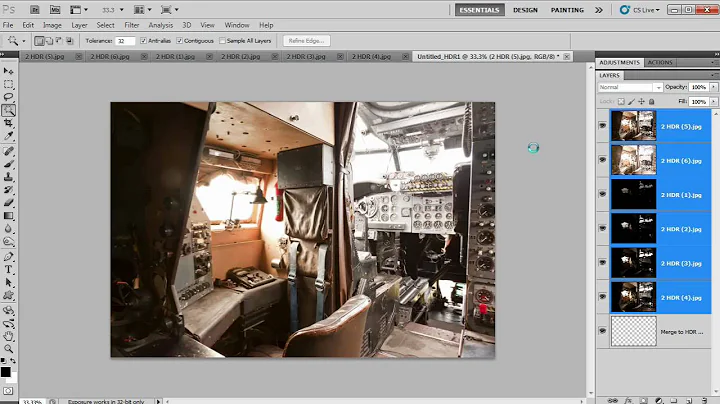
Task: Switch to the 2 HDR (6).jpg document tab
Action: [x=110, y=56]
